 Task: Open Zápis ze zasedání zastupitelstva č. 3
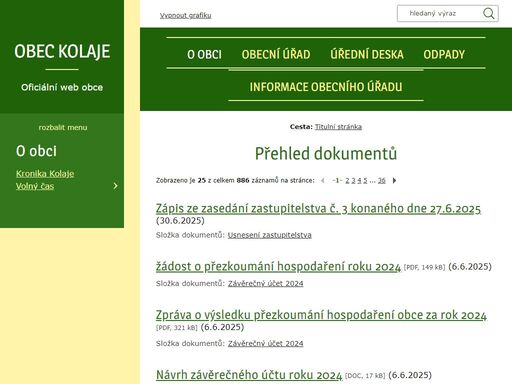coord(318,209)
